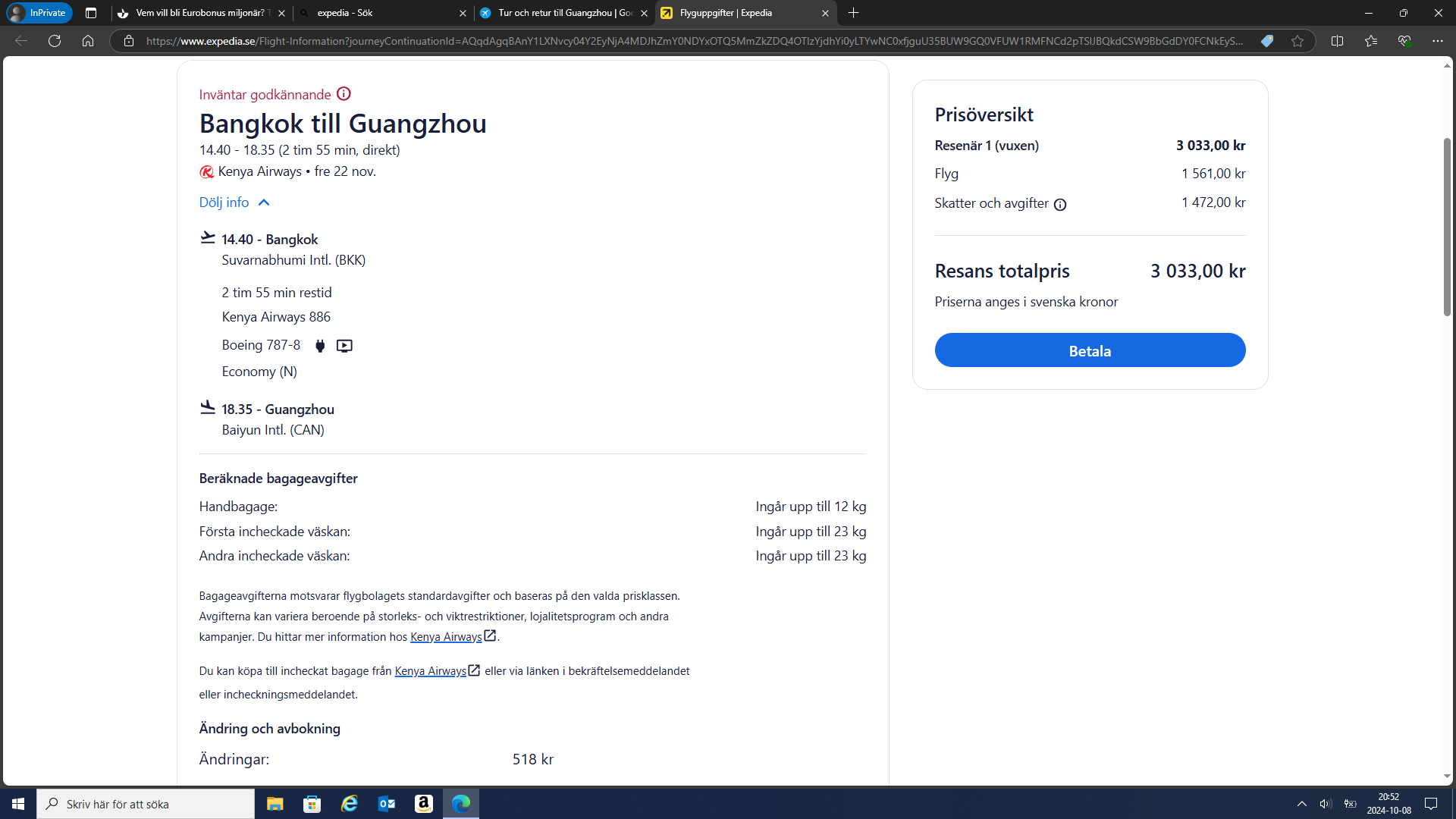Click the page vertical scrollbar thumb
1456x819 pixels.
[x=1447, y=227]
